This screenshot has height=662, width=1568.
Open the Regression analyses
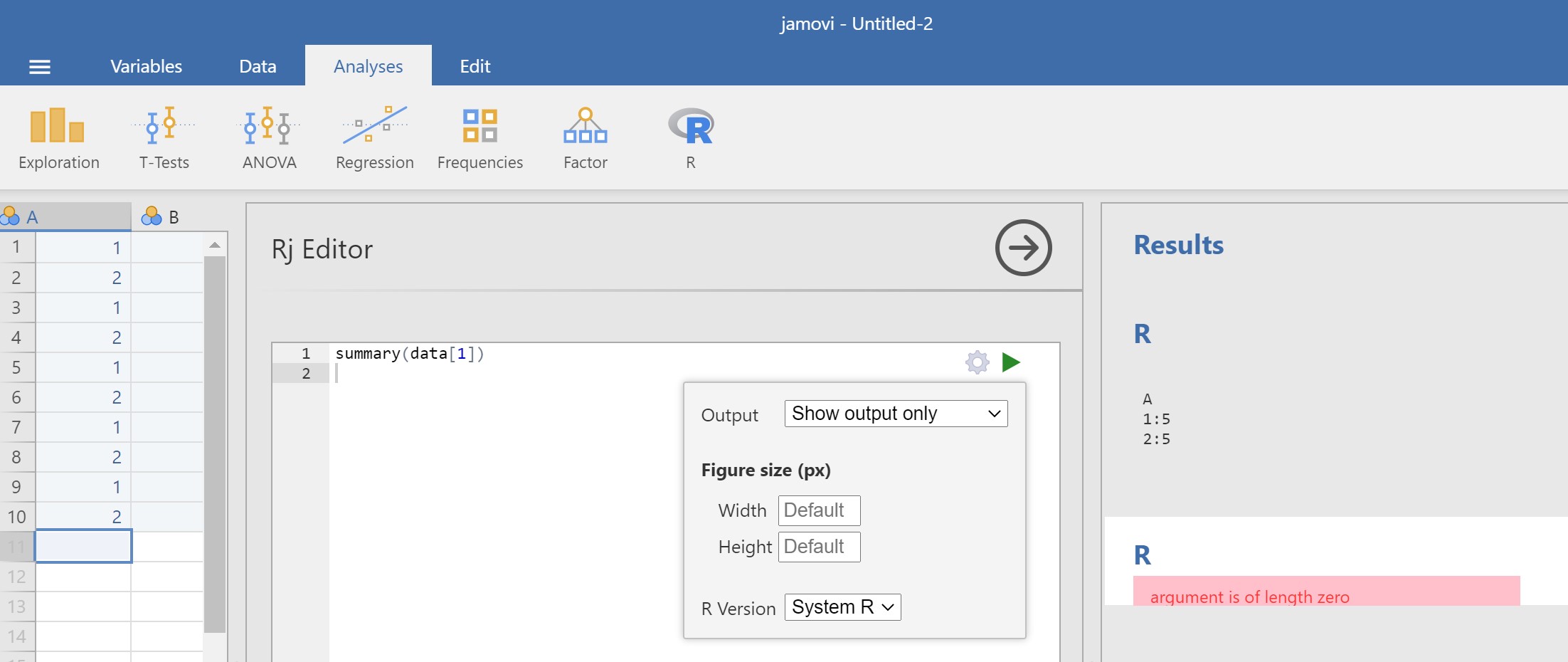pos(374,137)
